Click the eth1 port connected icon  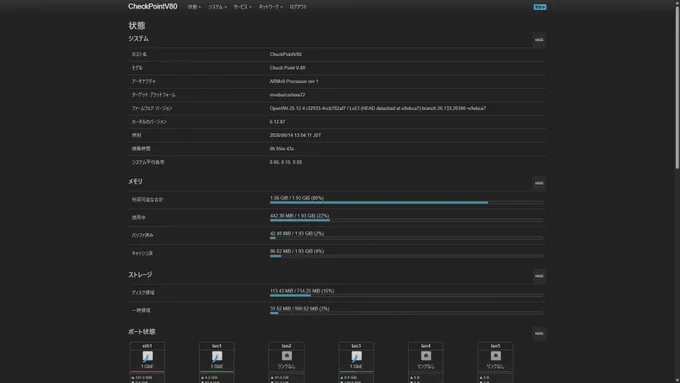point(147,357)
